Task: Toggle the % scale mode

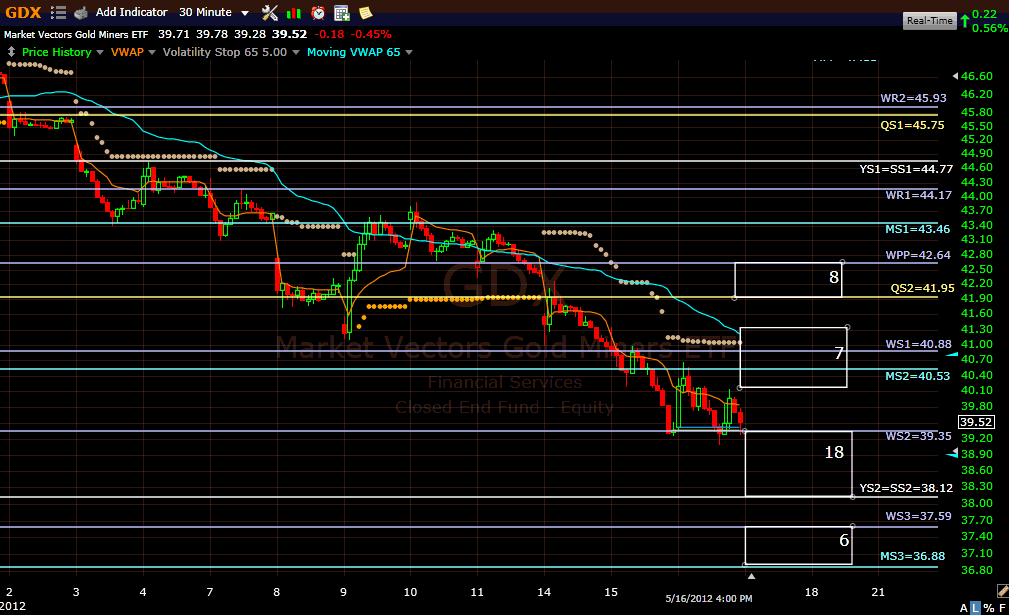Action: tap(988, 608)
